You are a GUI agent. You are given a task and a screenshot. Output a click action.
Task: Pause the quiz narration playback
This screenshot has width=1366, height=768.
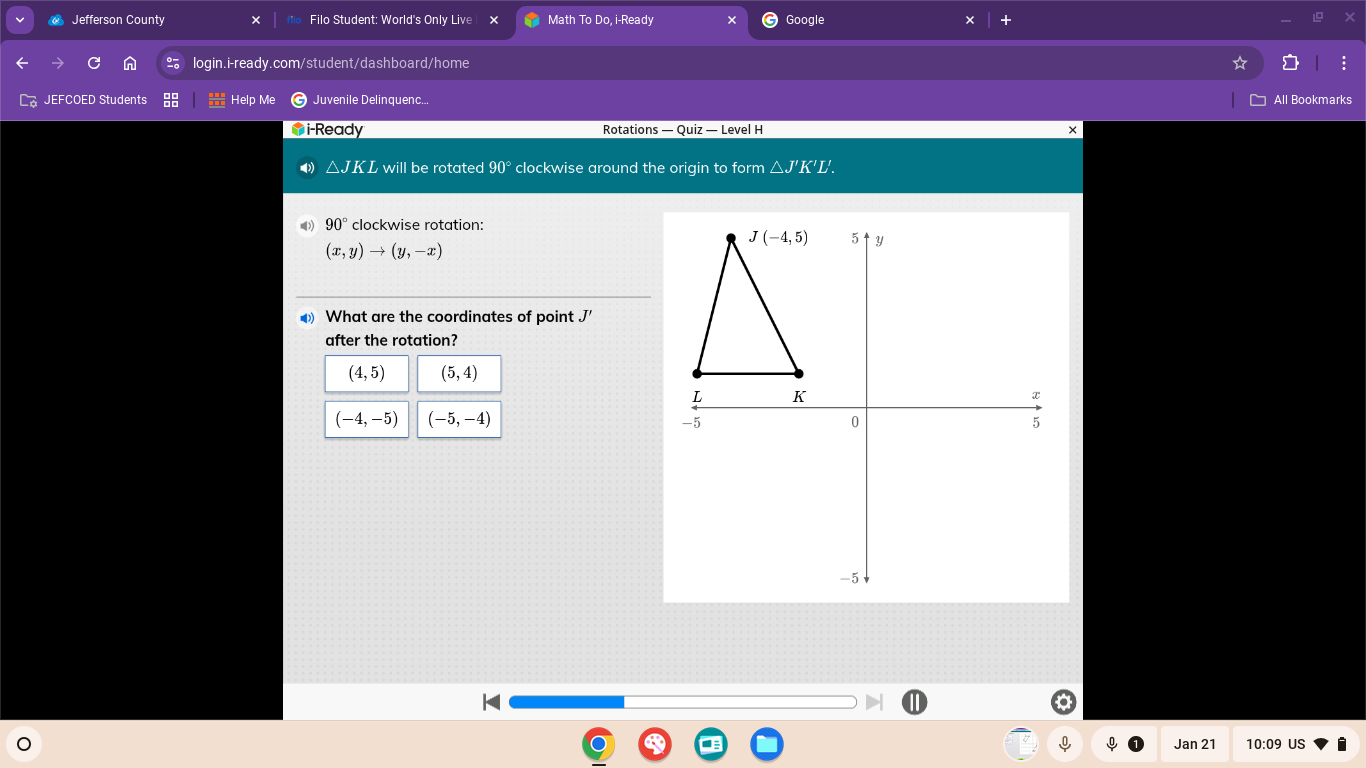click(914, 702)
